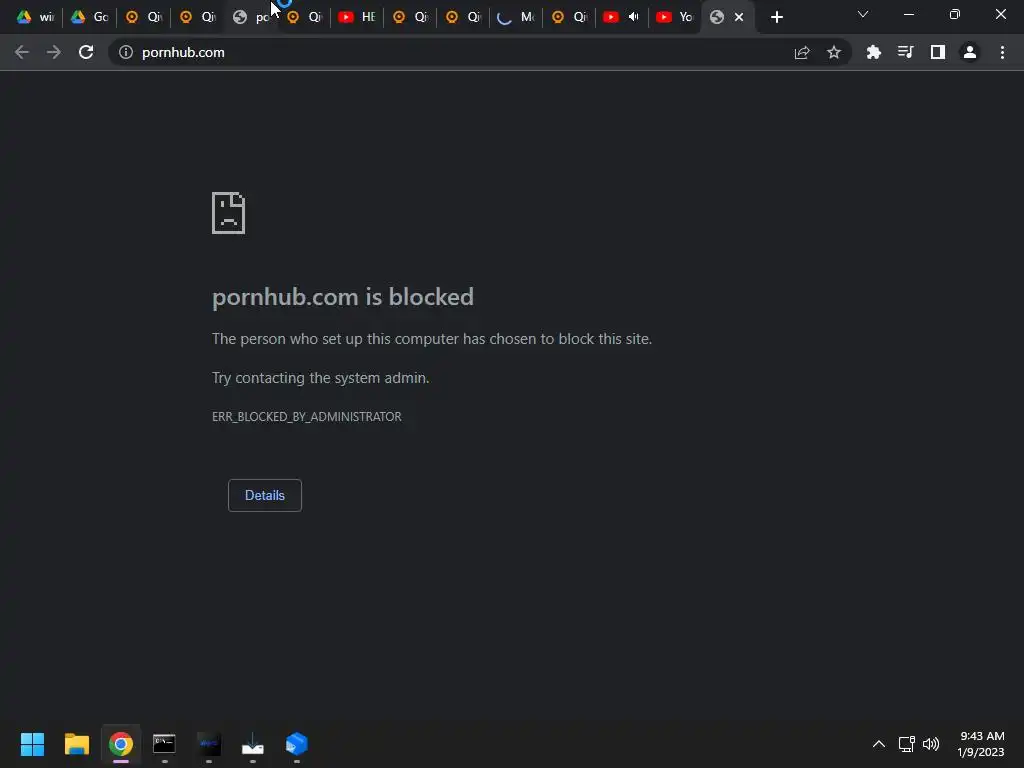Open the Windows Start menu

point(32,744)
